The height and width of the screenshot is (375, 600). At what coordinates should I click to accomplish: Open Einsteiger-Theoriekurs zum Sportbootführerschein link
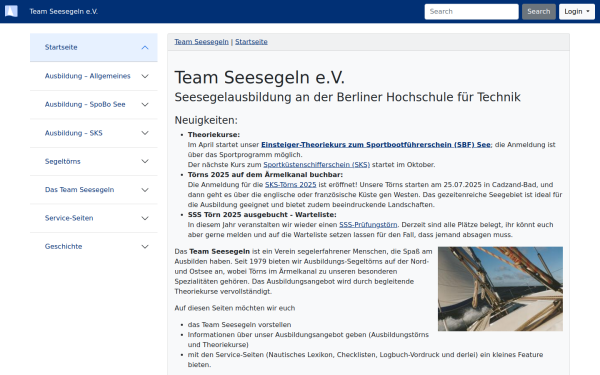[x=376, y=145]
